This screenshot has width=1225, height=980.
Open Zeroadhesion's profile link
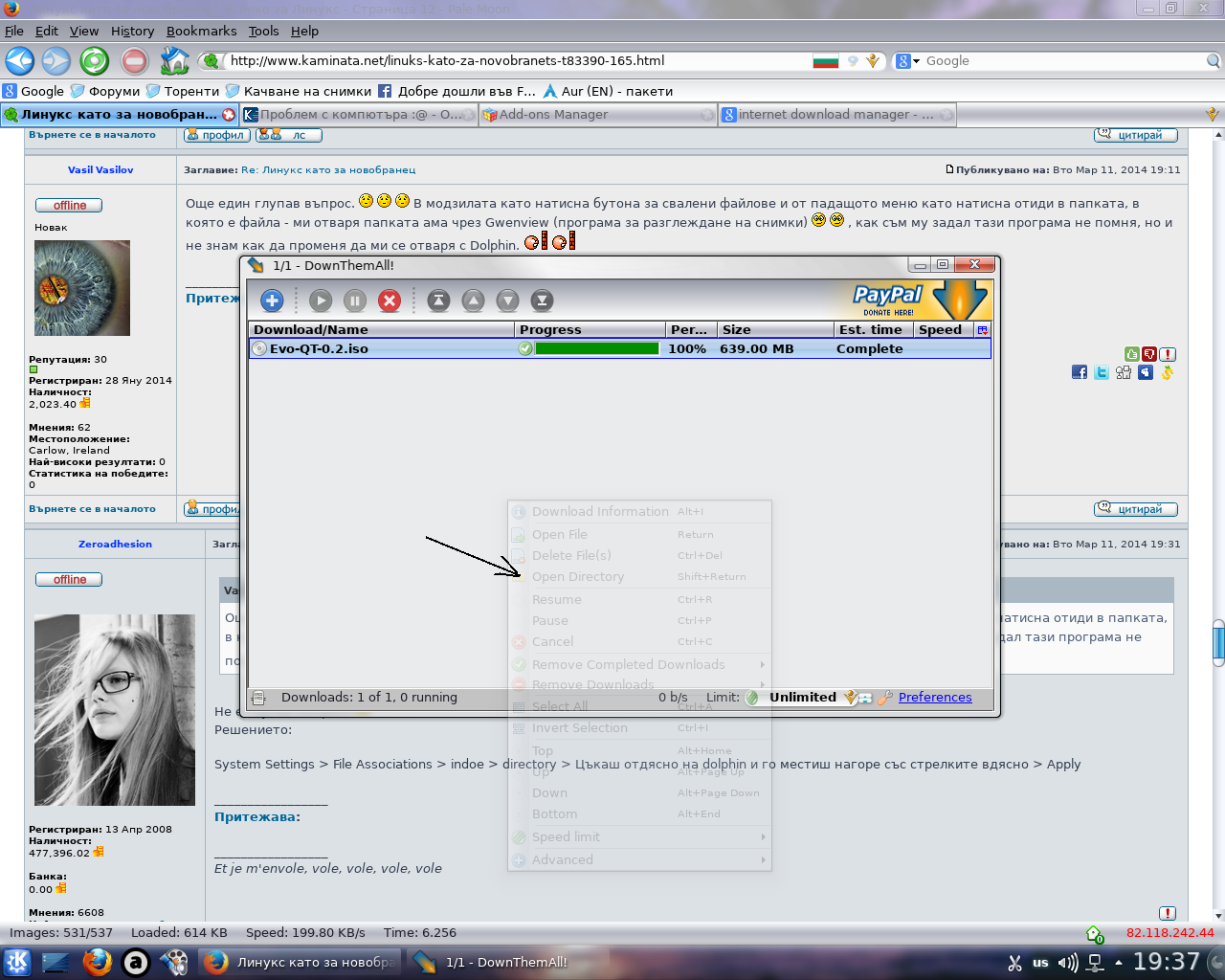115,544
